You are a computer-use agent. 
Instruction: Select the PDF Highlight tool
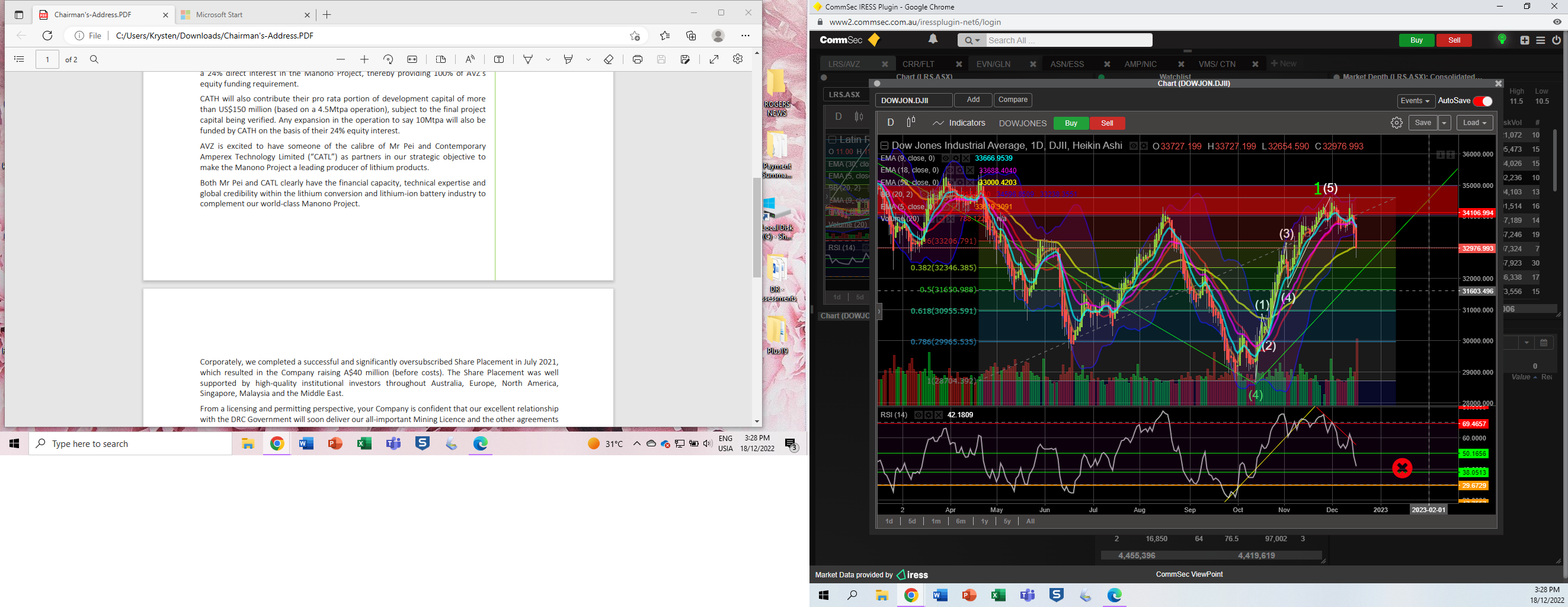(x=568, y=59)
